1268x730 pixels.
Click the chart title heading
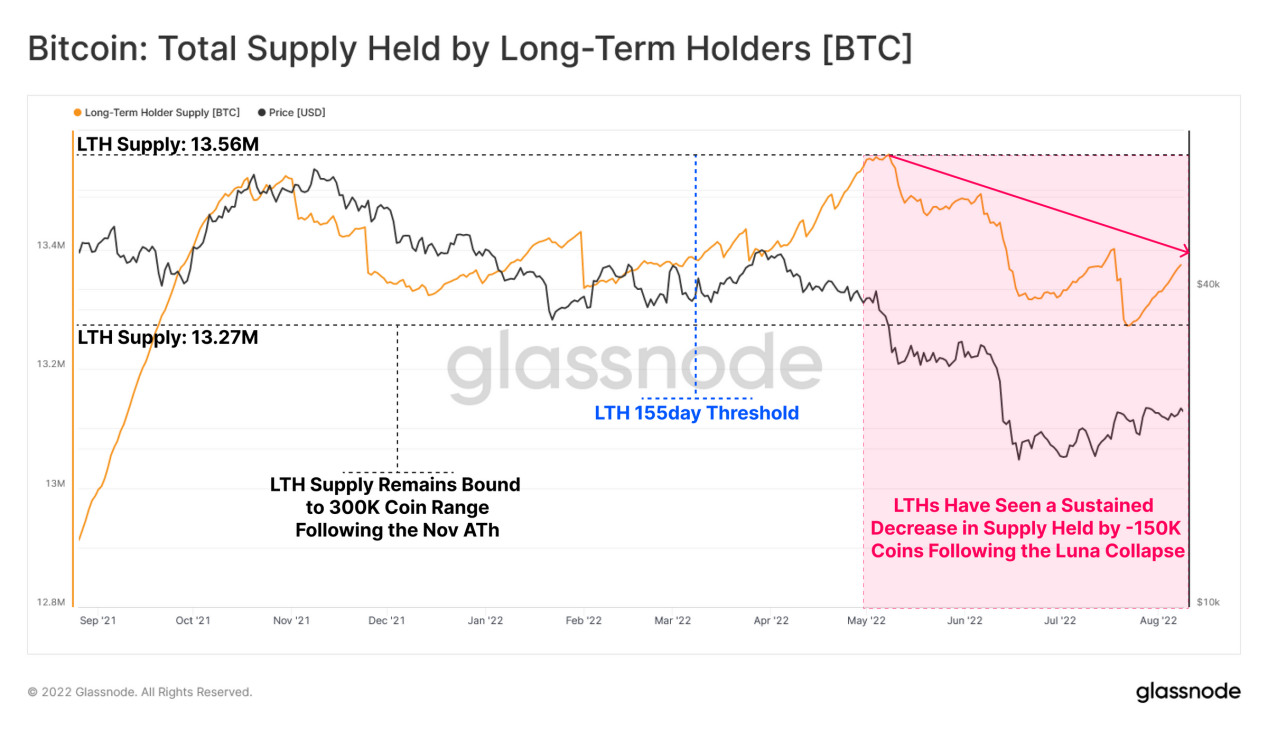pos(470,50)
